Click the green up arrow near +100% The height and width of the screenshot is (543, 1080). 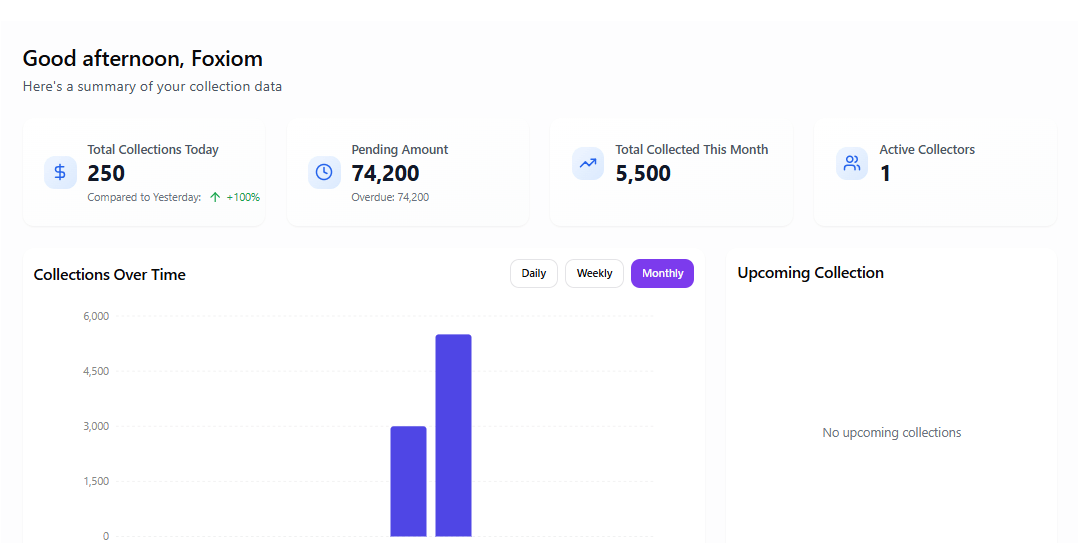(215, 197)
